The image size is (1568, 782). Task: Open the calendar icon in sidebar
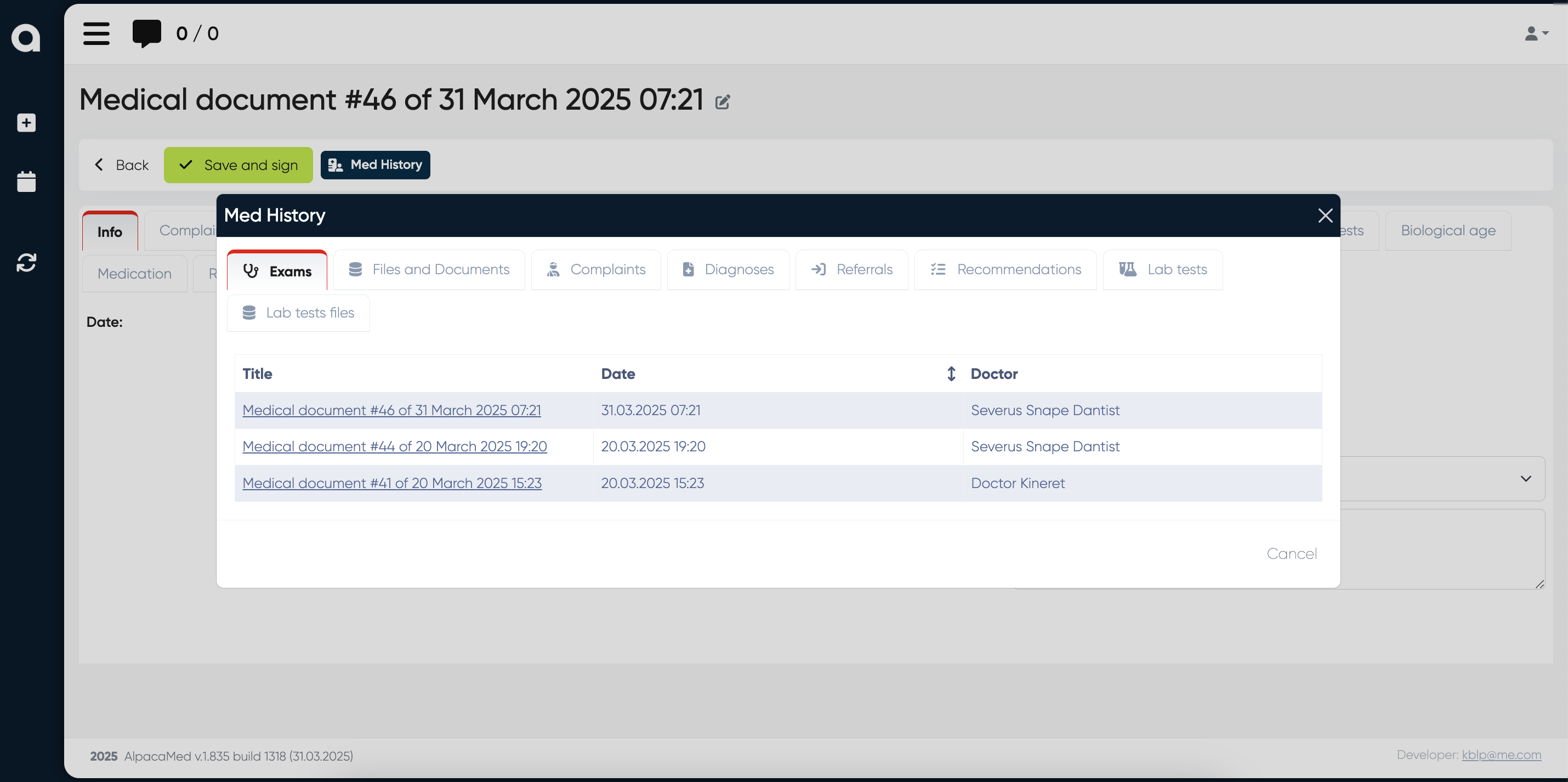(26, 182)
